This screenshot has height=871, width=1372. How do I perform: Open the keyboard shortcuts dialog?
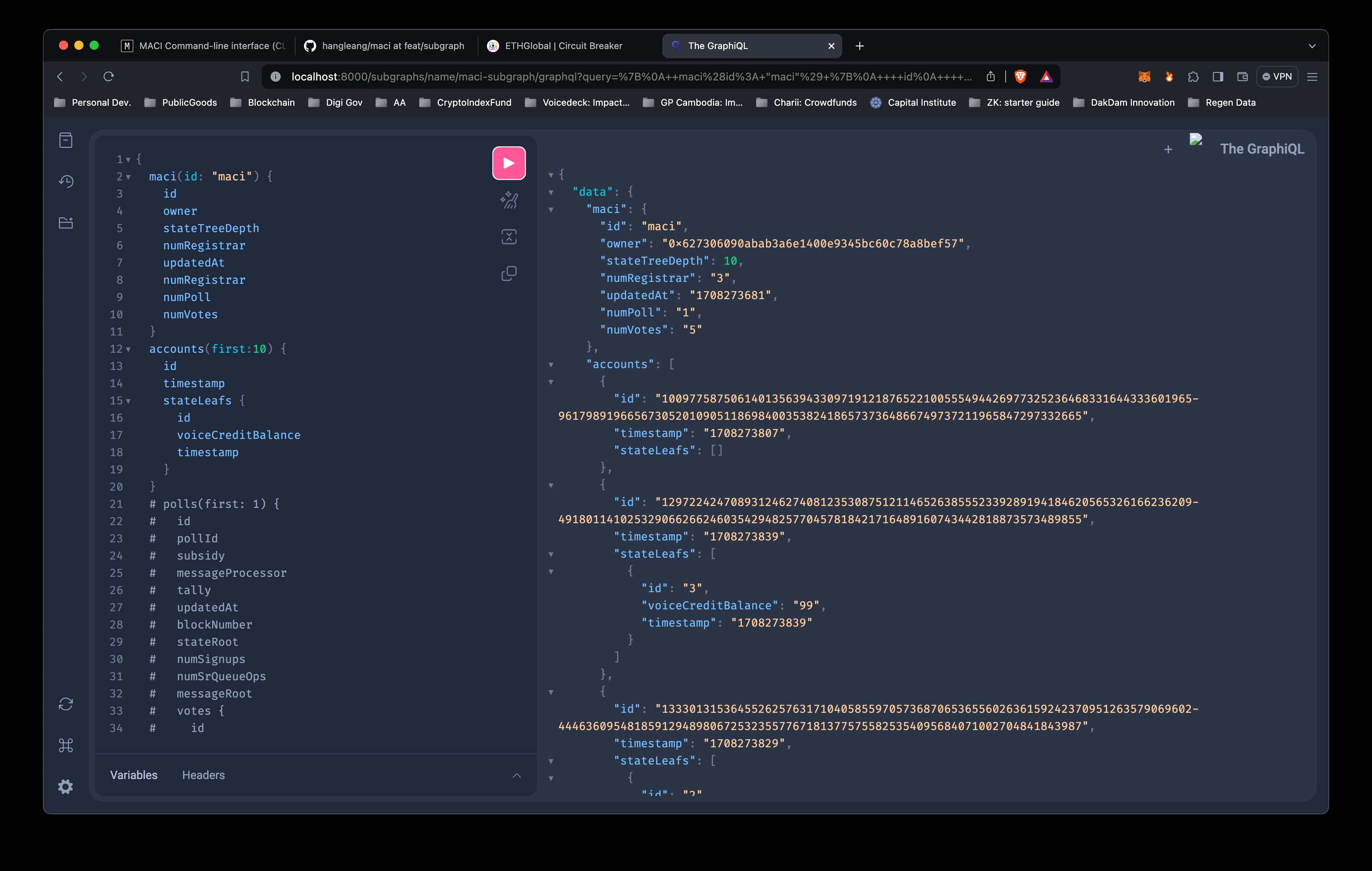[x=66, y=745]
